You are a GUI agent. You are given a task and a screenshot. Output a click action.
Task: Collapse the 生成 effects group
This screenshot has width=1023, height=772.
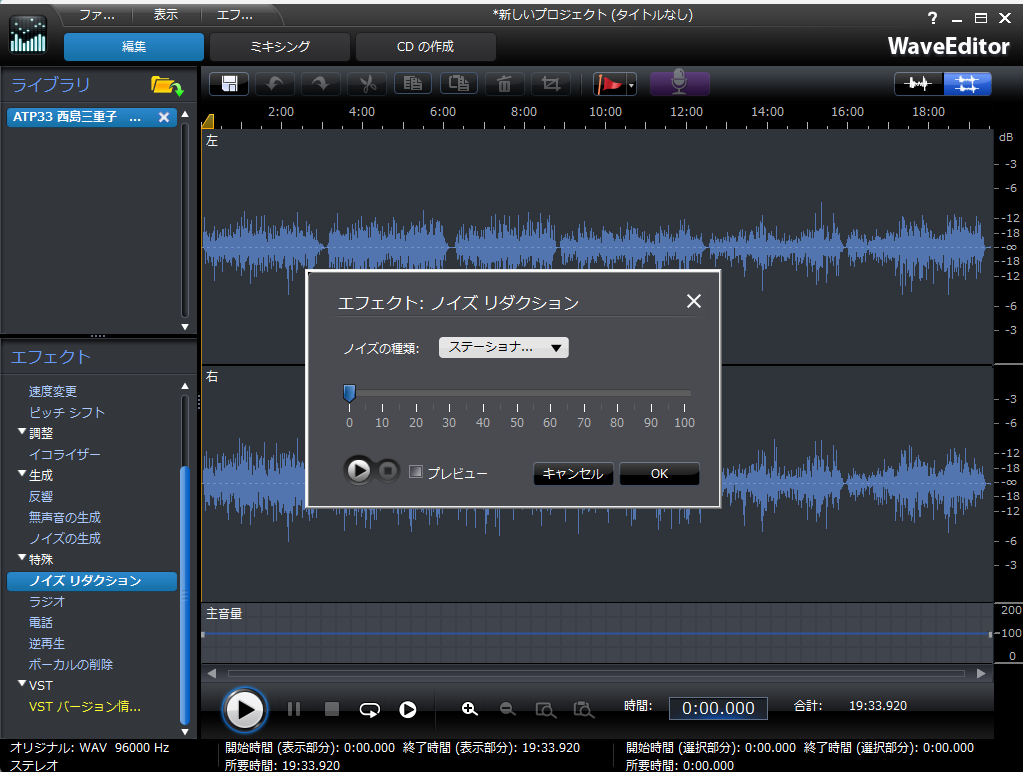click(x=22, y=475)
